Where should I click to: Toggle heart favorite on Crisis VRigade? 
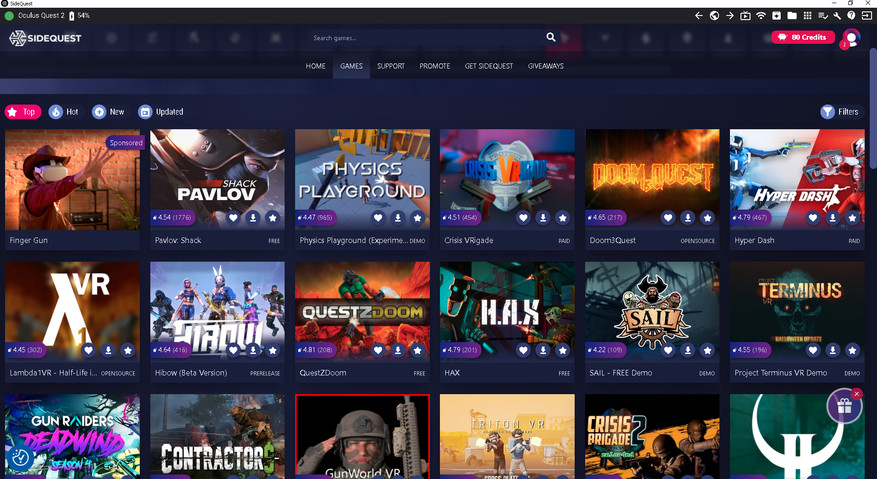pyautogui.click(x=523, y=218)
